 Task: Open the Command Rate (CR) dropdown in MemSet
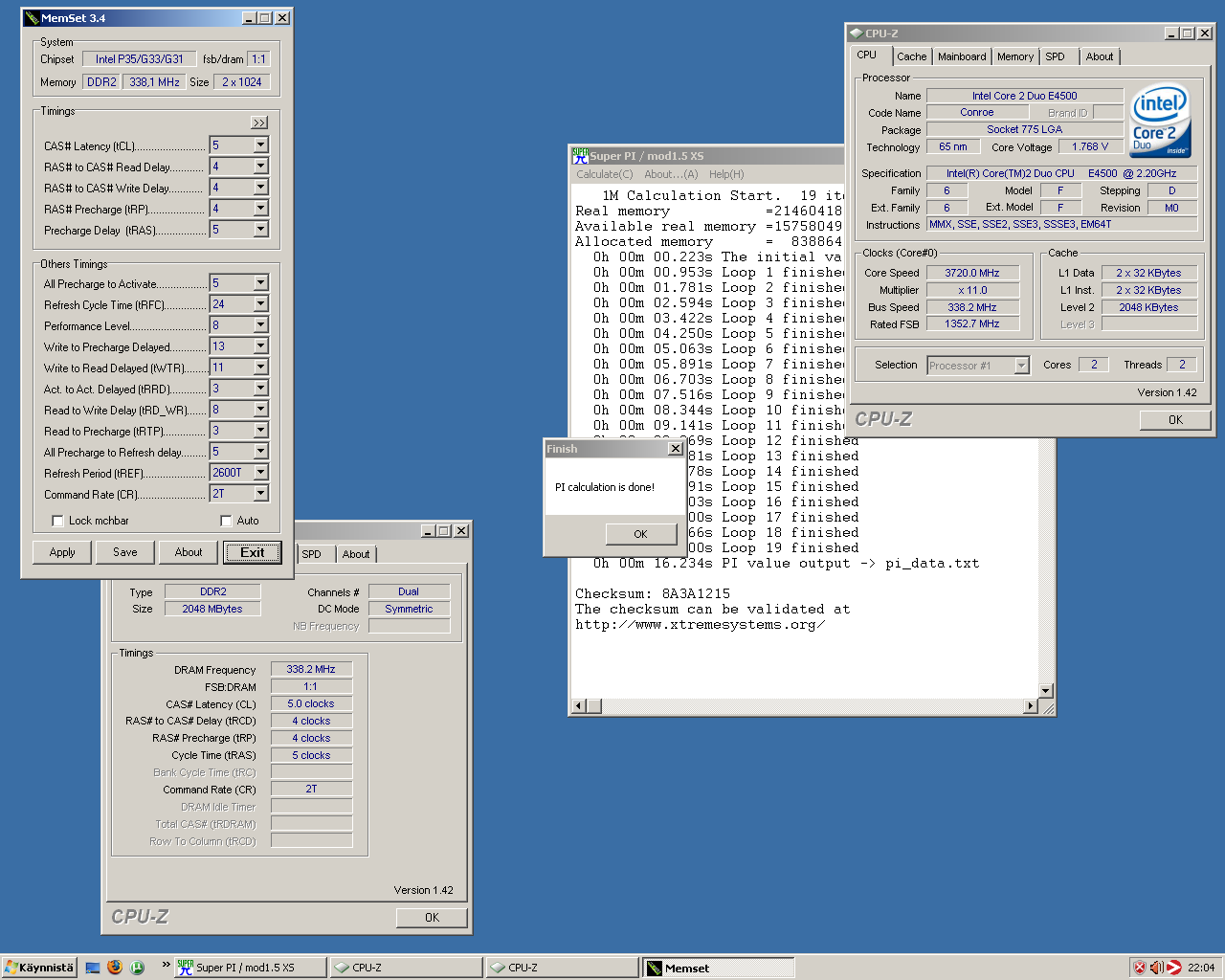click(260, 493)
